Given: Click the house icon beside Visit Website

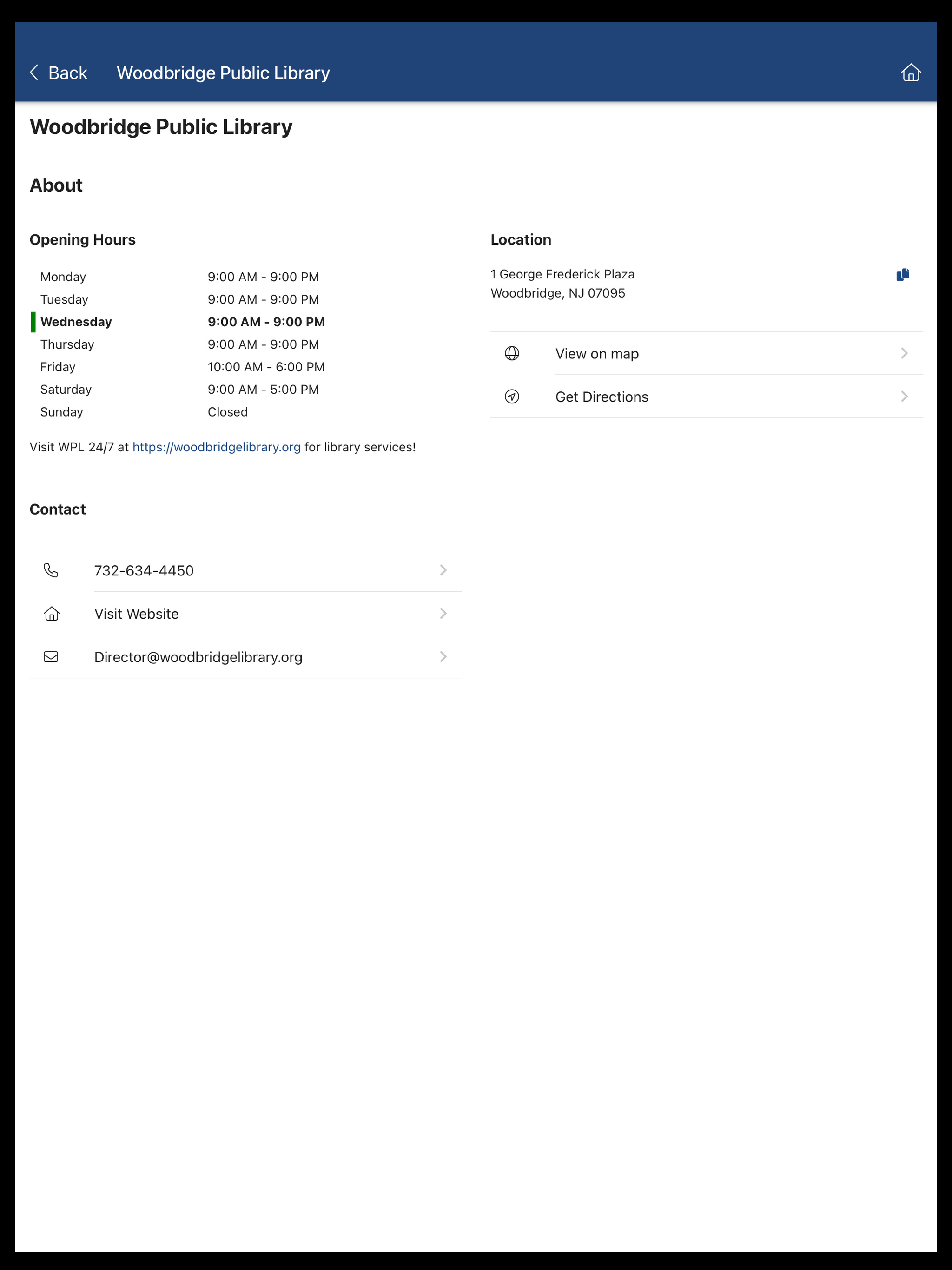Looking at the screenshot, I should tap(51, 614).
